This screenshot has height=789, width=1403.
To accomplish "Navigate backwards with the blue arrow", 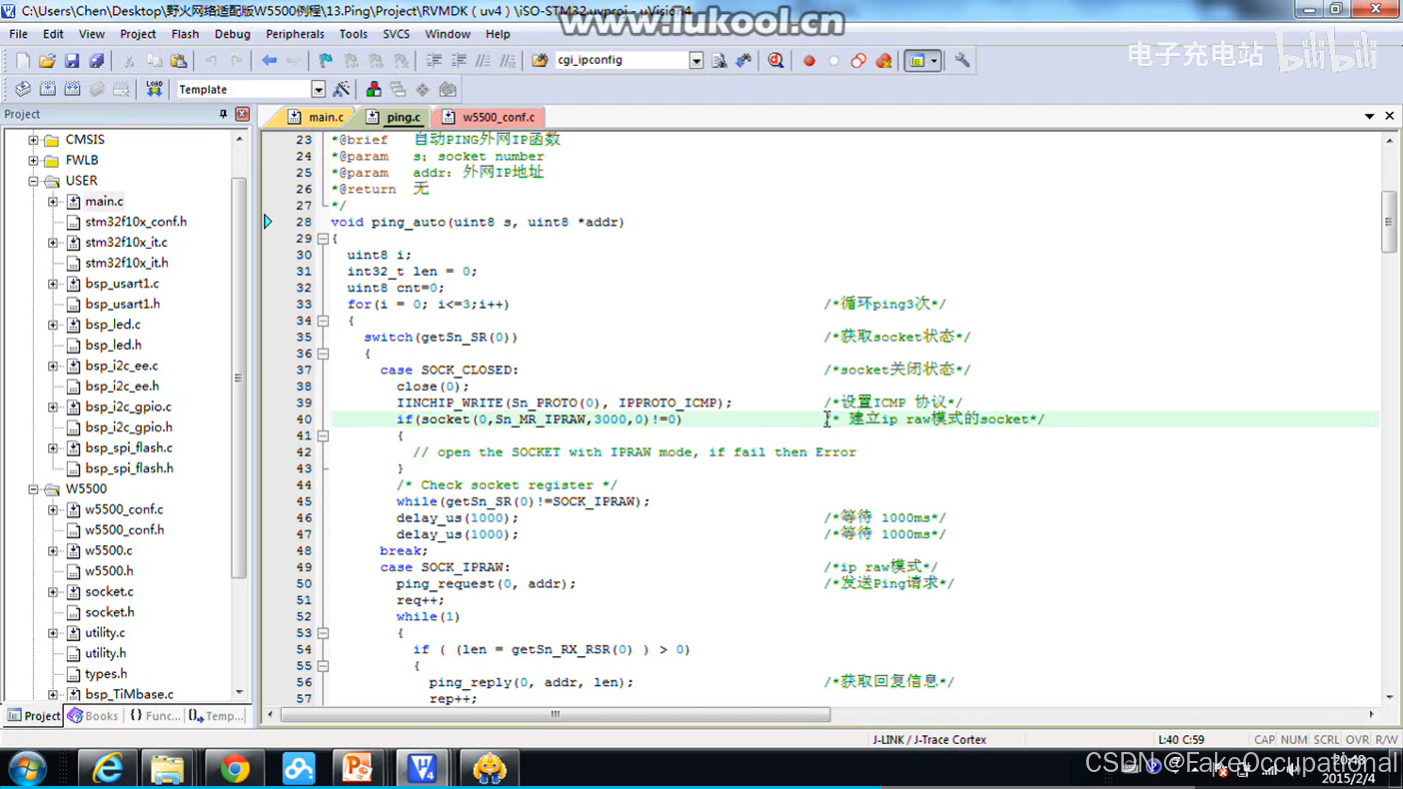I will click(x=269, y=61).
